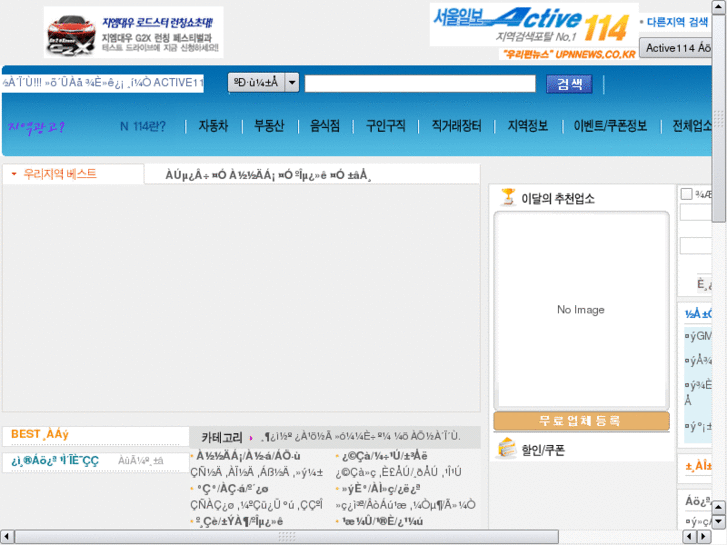Click the horizontal scrollbar right arrow at far right

(x=703, y=537)
